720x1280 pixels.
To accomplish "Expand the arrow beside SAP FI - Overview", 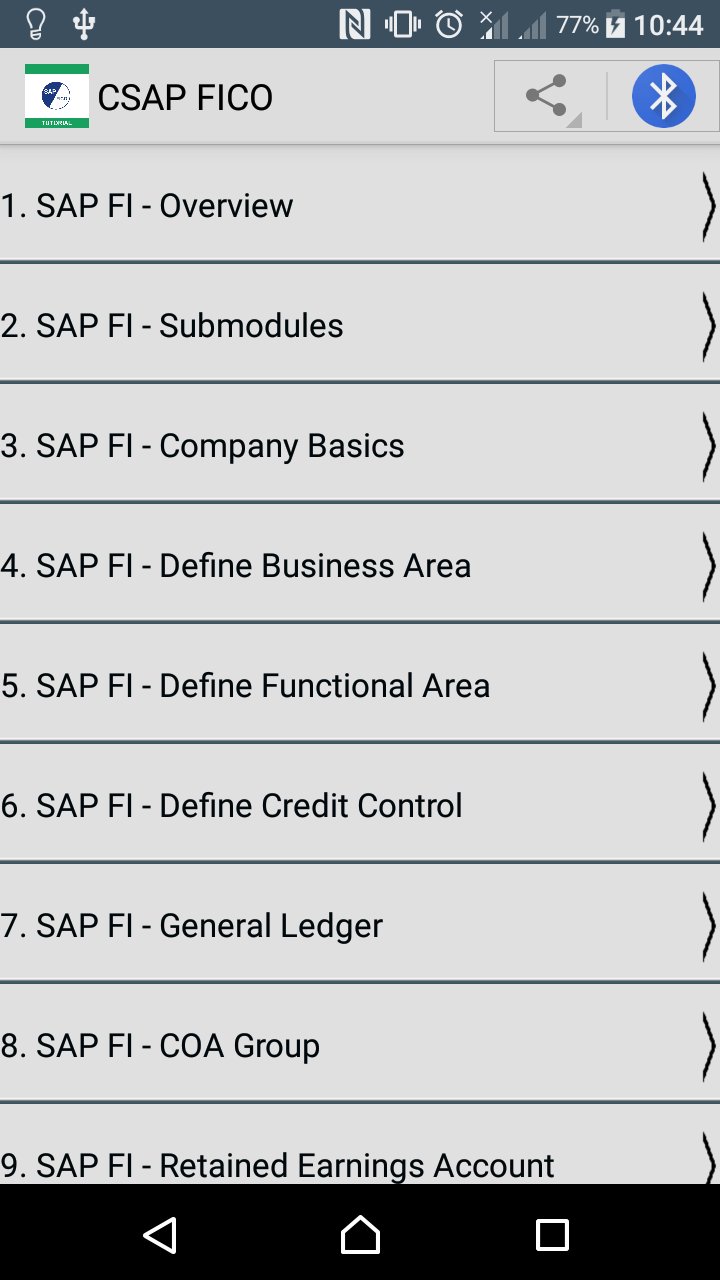I will point(708,206).
